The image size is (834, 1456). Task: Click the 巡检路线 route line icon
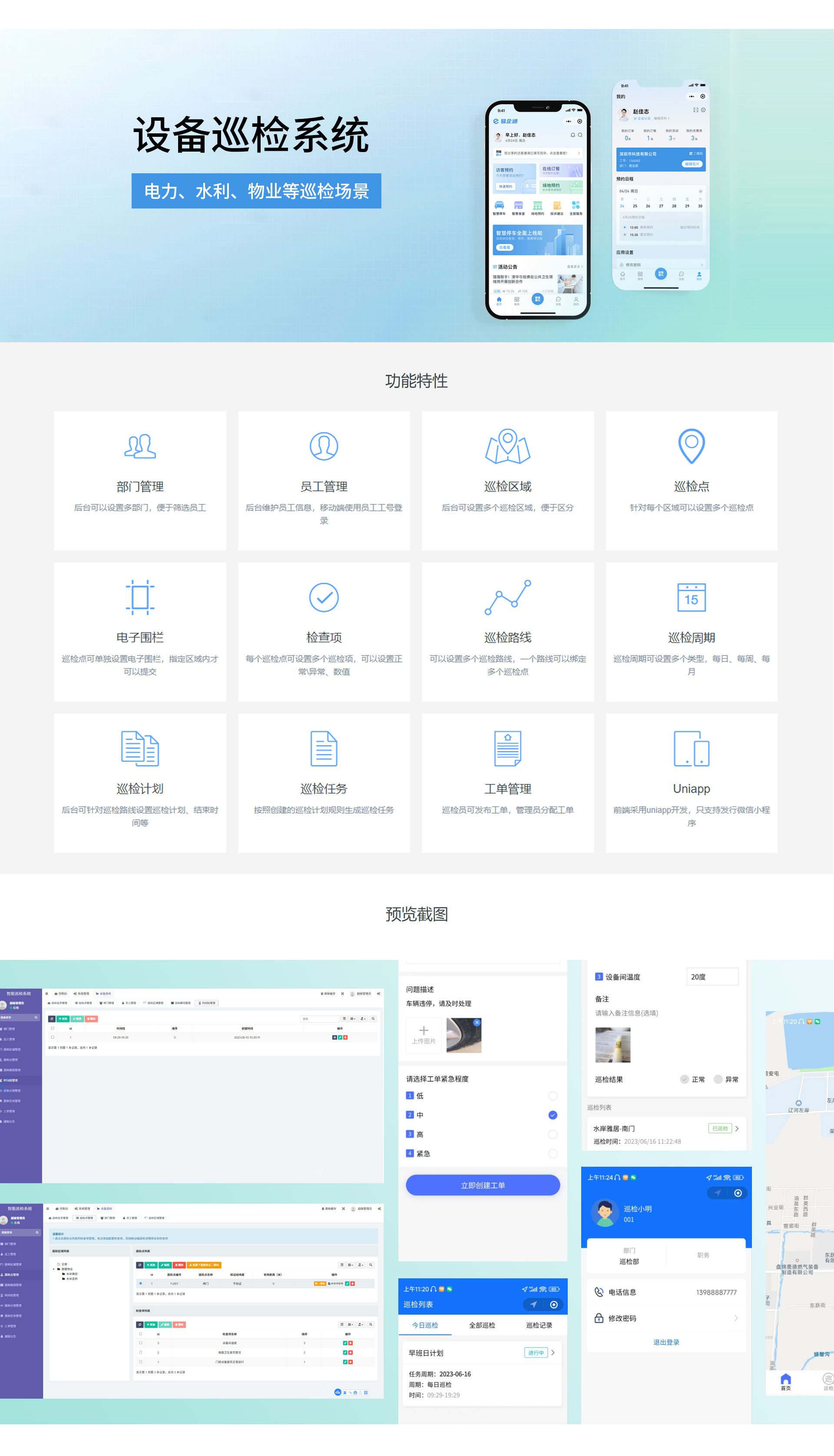[x=507, y=597]
